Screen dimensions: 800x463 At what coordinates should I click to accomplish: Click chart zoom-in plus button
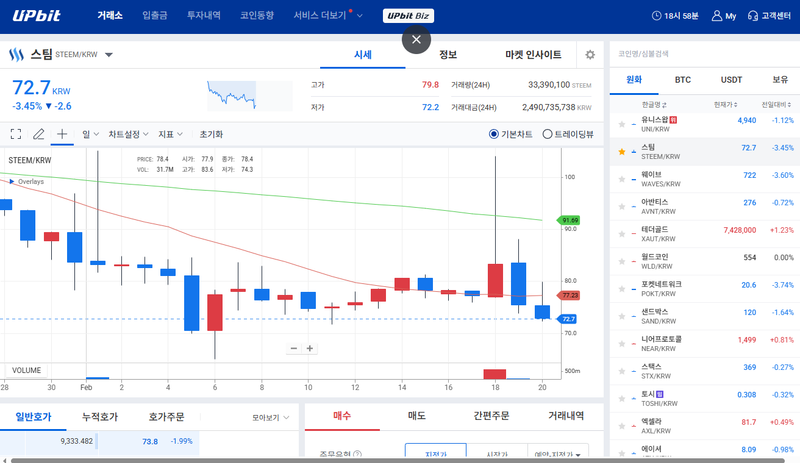[310, 348]
